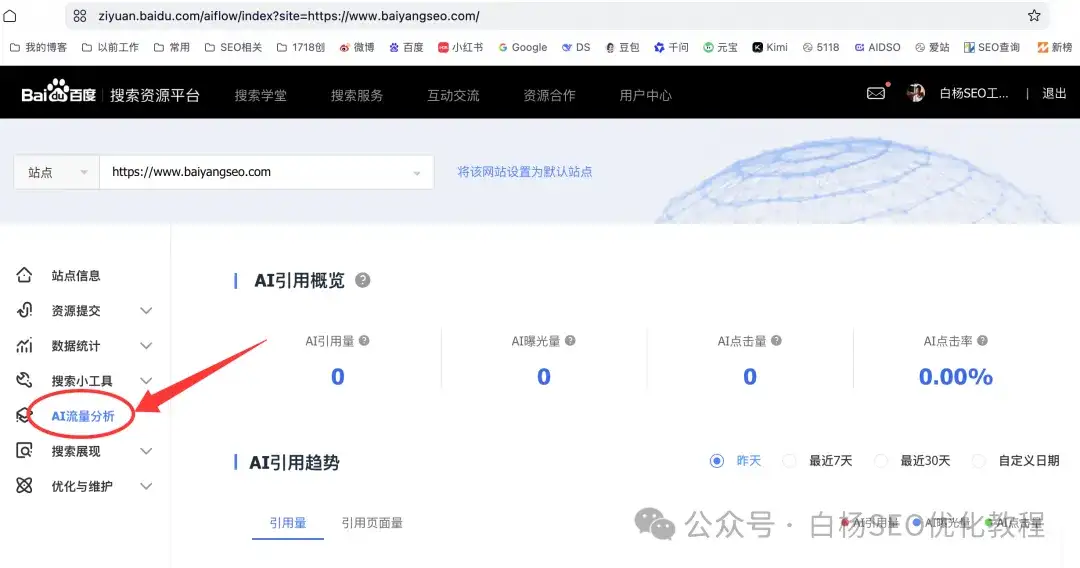Toggle the AI引用量 red legend marker
Screen dimensions: 1080x568
coord(844,523)
